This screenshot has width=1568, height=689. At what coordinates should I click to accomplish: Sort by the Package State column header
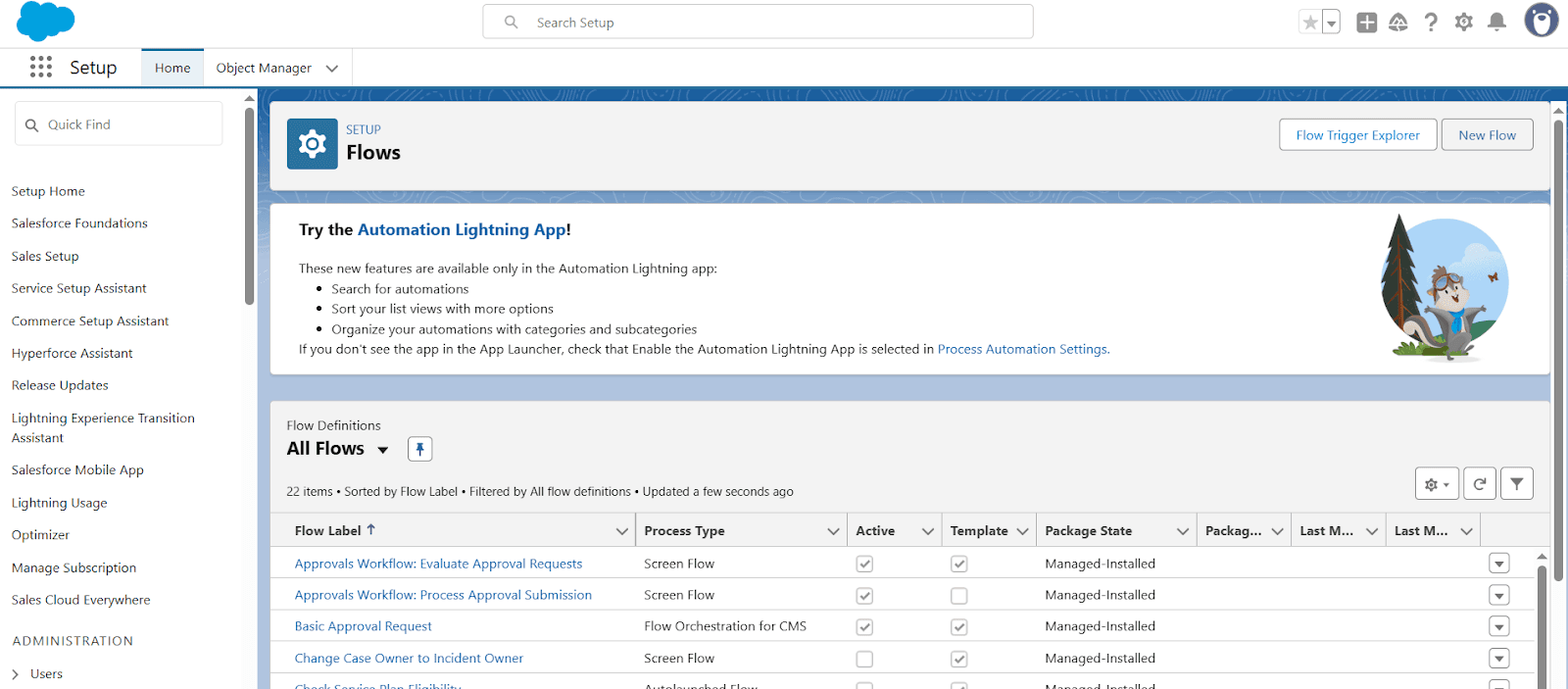pyautogui.click(x=1088, y=531)
